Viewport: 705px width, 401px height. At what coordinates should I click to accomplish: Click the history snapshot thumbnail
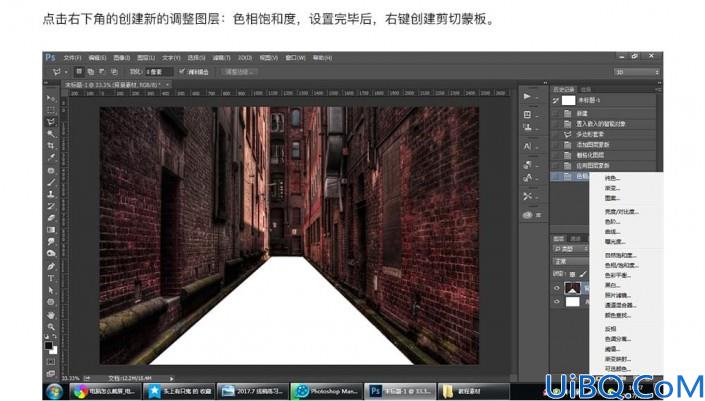coord(569,100)
